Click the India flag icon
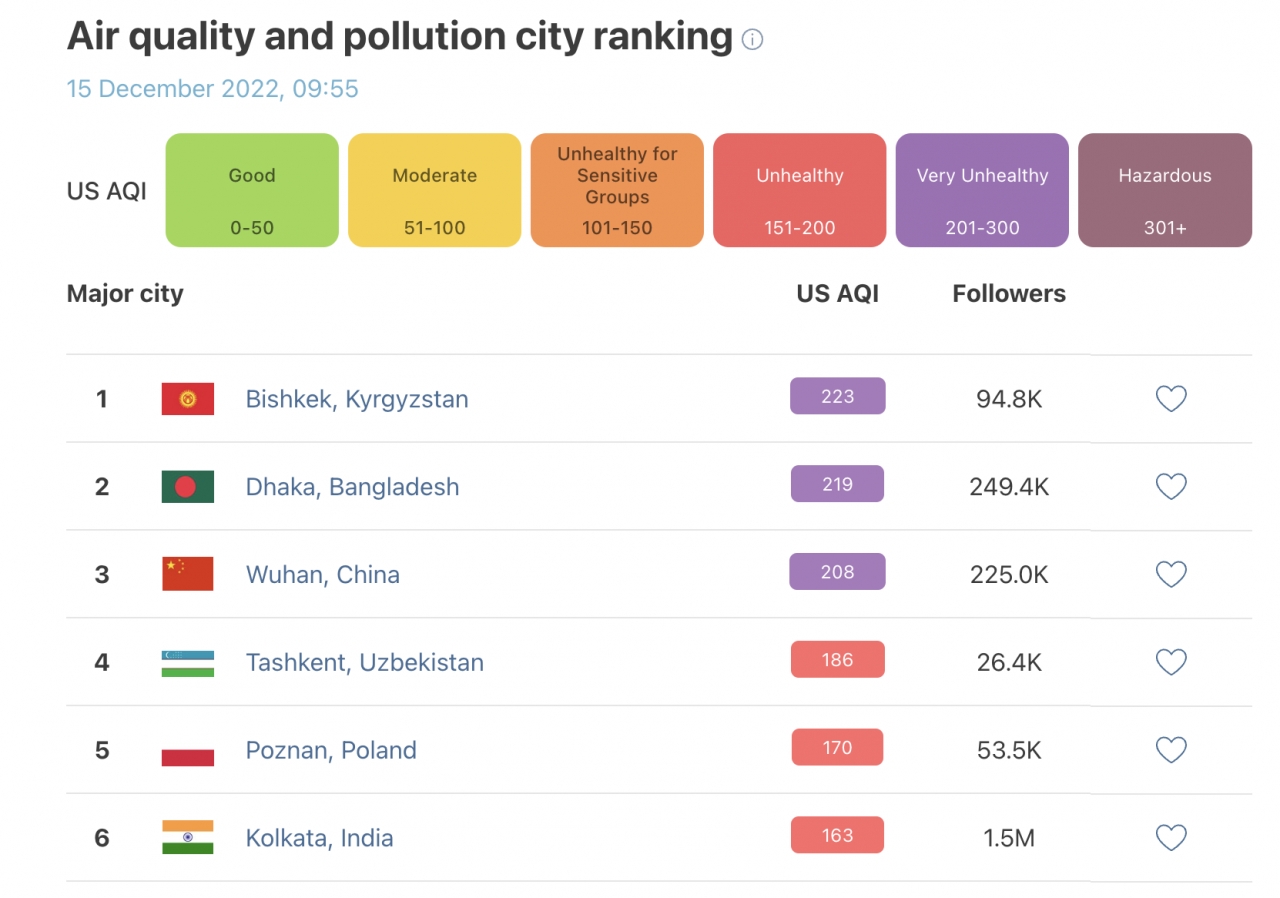The height and width of the screenshot is (898, 1280). tap(188, 838)
